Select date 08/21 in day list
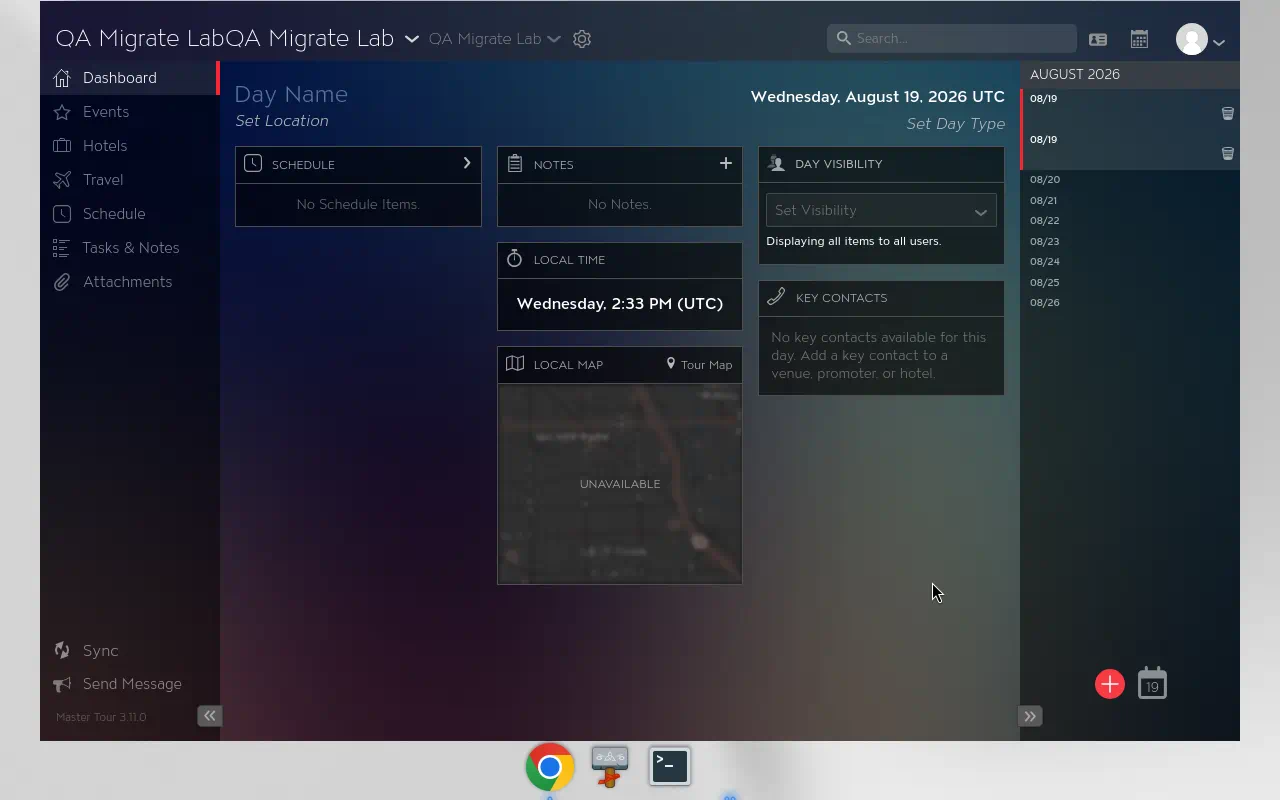 [1044, 201]
